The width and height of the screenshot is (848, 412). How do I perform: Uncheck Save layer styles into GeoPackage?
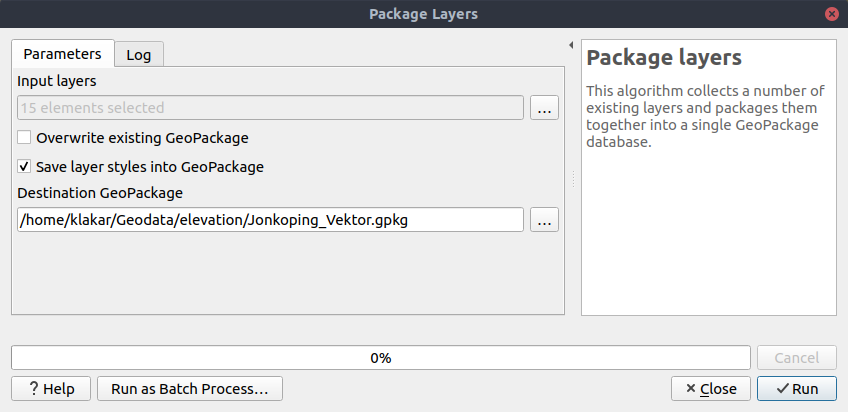coord(25,166)
